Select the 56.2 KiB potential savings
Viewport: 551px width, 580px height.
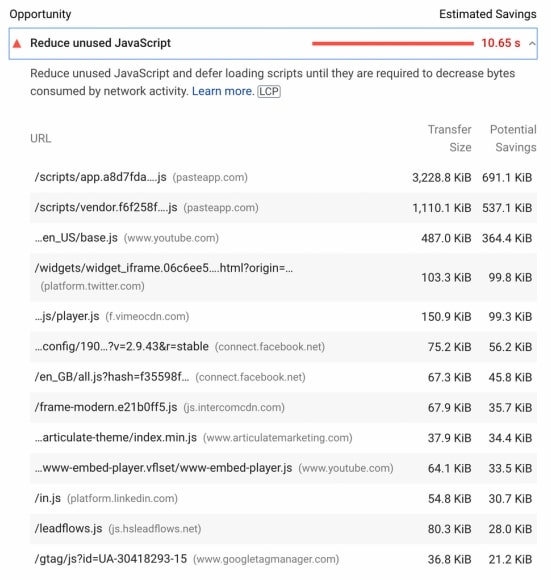[x=510, y=347]
